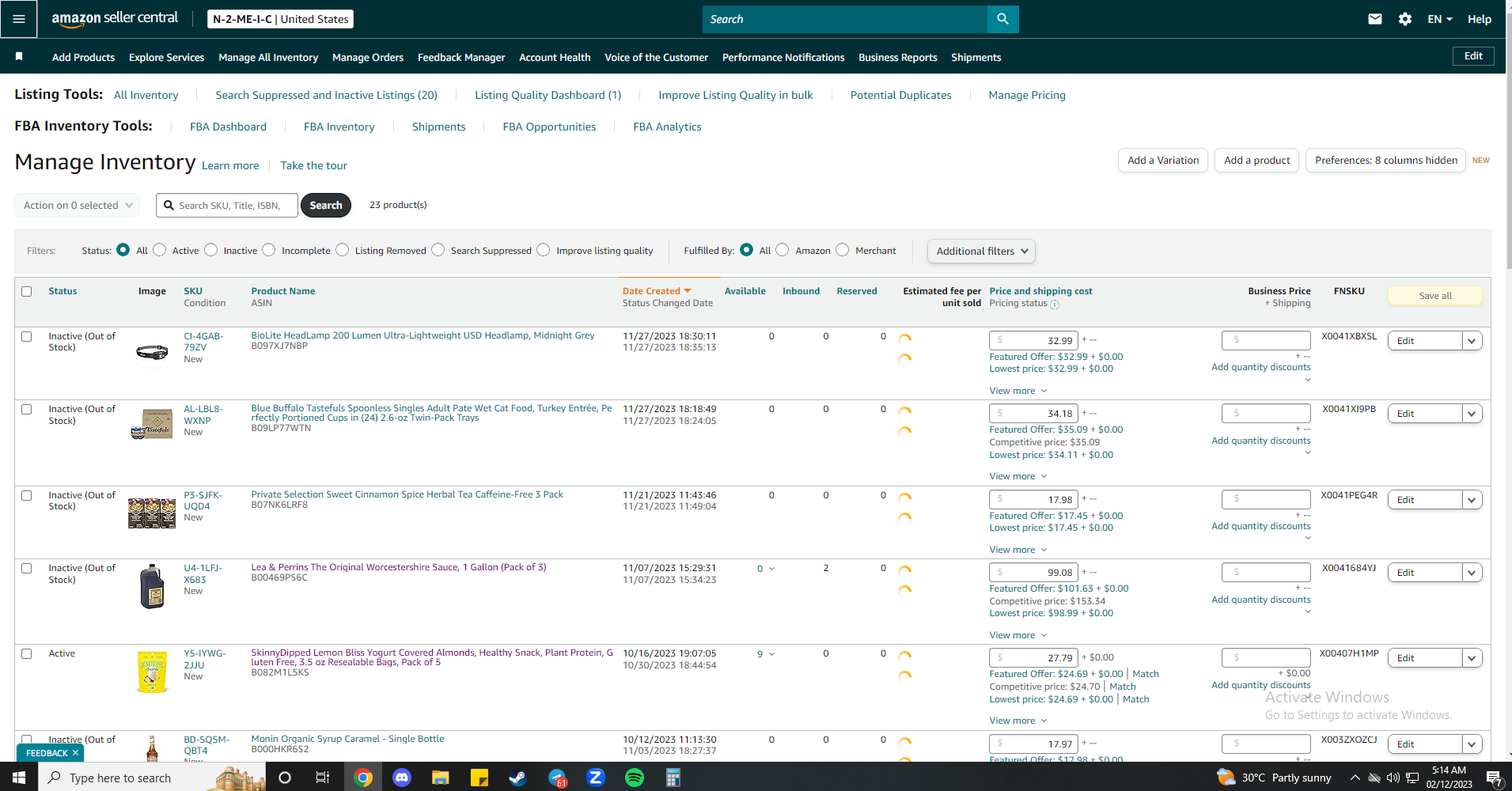Click the volume icon in the system tray
Viewport: 1512px width, 791px height.
tap(1393, 778)
